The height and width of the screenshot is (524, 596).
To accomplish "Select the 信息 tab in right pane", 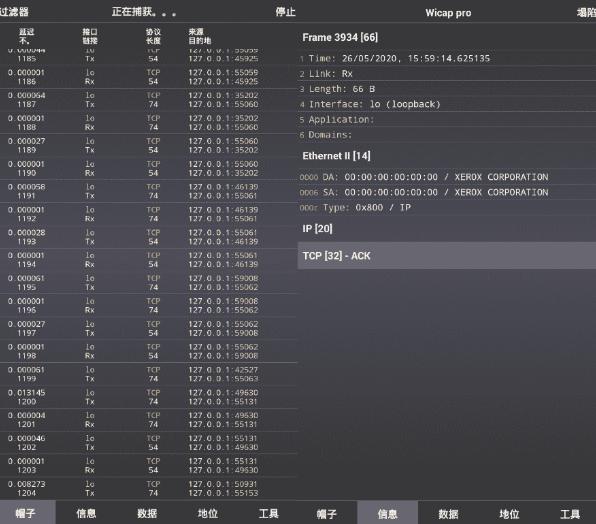I will (387, 513).
